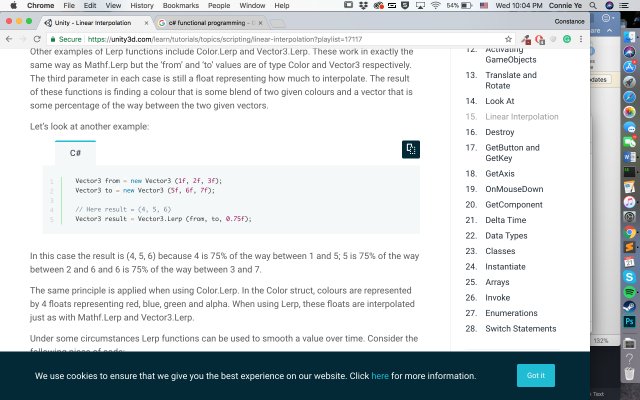Open Siri from the dock
Viewport: 640px width, 400px height.
(629, 51)
